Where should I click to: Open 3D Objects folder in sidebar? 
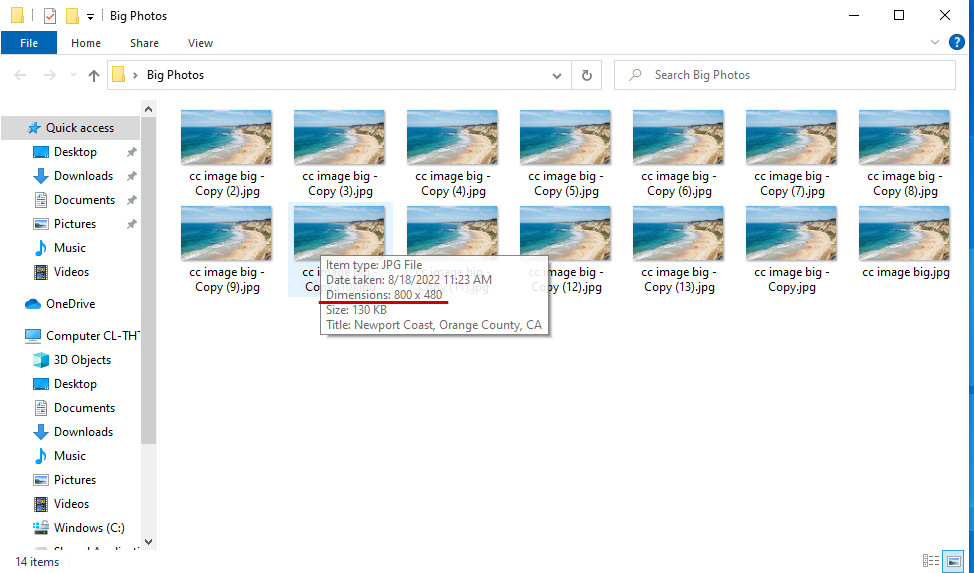tap(82, 360)
